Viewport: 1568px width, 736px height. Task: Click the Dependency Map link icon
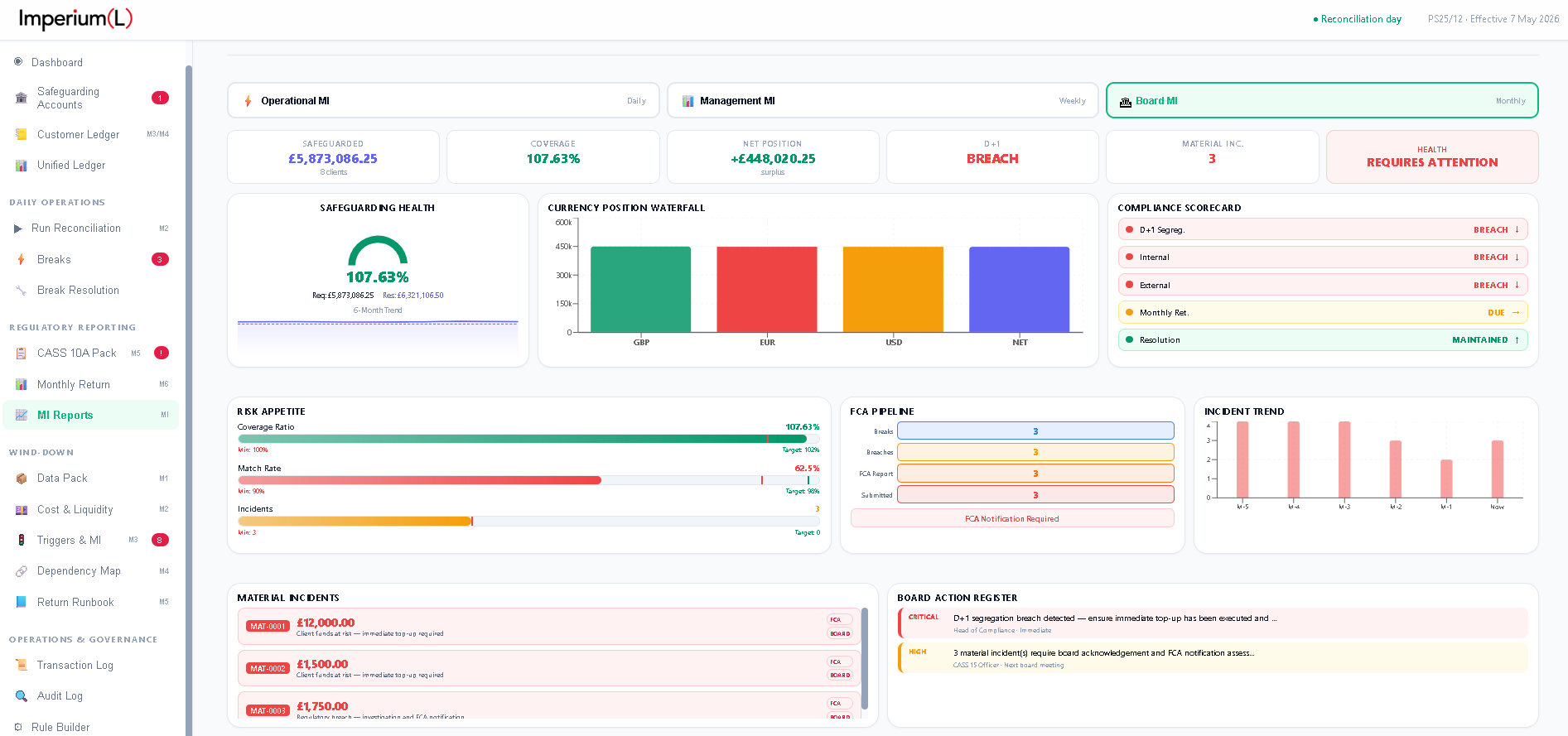[22, 571]
